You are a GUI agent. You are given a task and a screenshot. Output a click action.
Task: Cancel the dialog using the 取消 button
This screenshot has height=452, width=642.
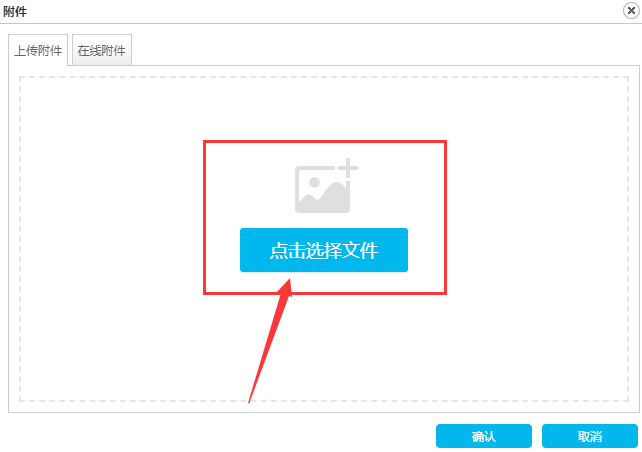click(590, 436)
